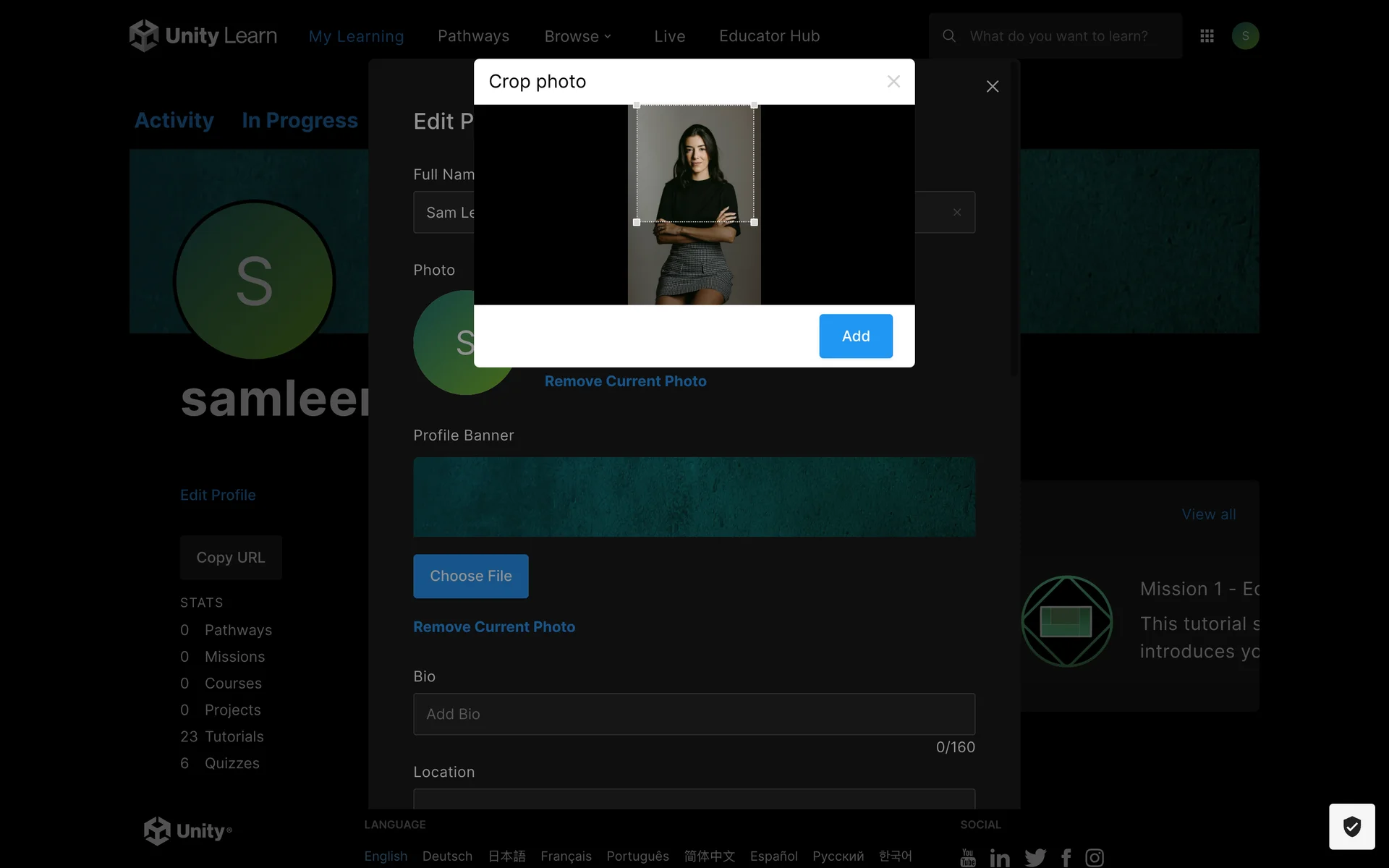Click the search magnifier icon

(949, 35)
